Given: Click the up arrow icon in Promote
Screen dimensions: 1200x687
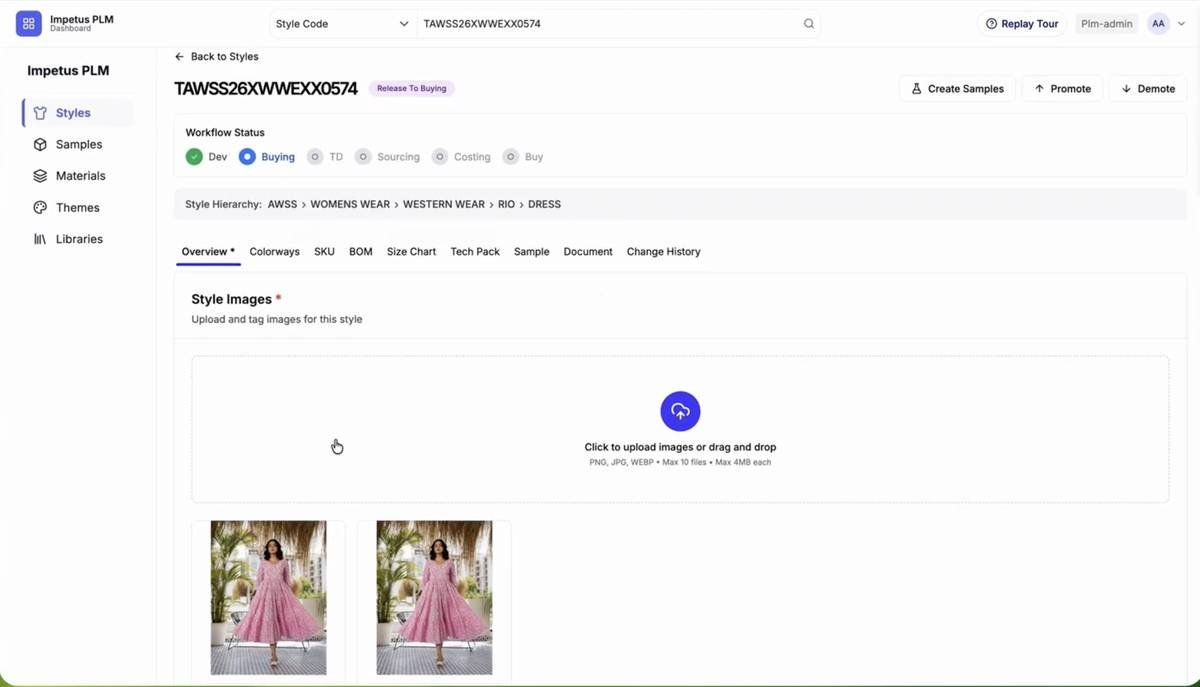Looking at the screenshot, I should click(1039, 89).
